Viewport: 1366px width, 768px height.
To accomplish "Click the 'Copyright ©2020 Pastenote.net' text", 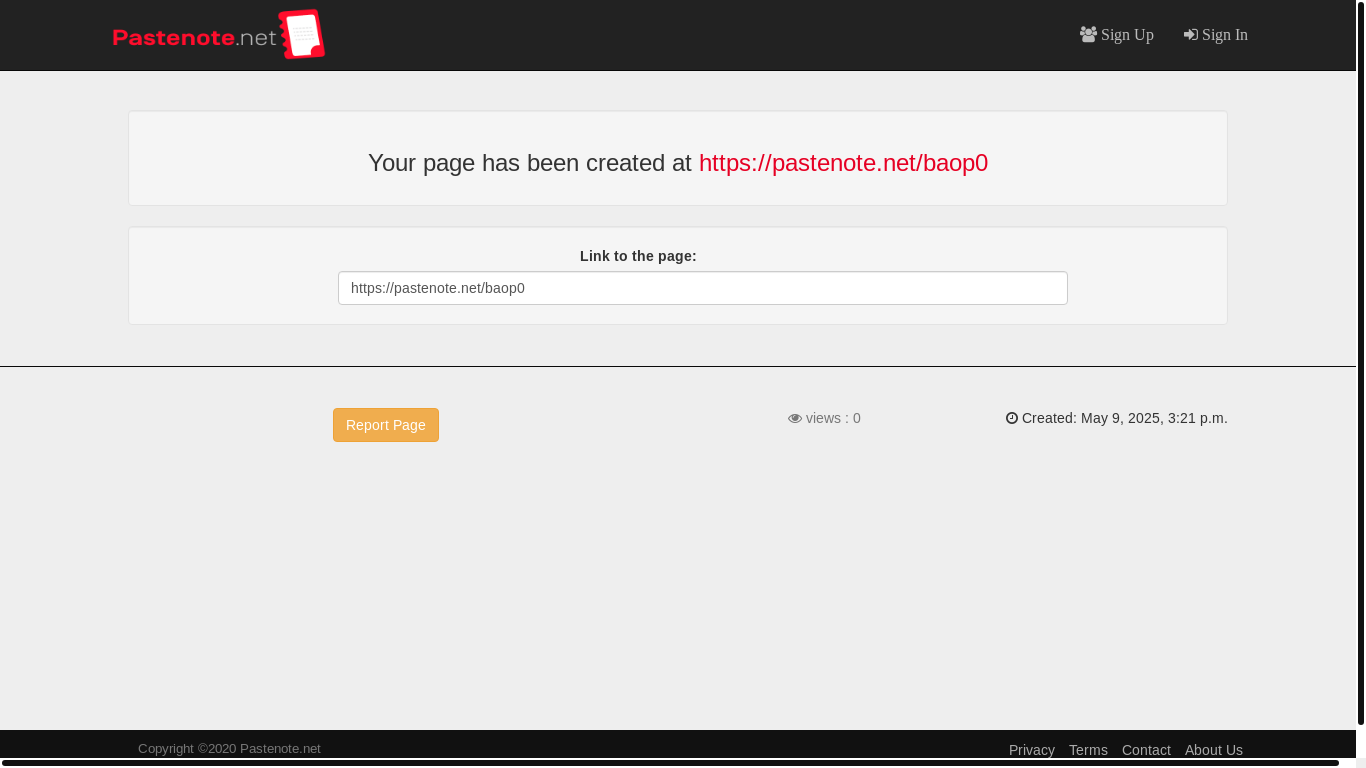I will pos(229,748).
